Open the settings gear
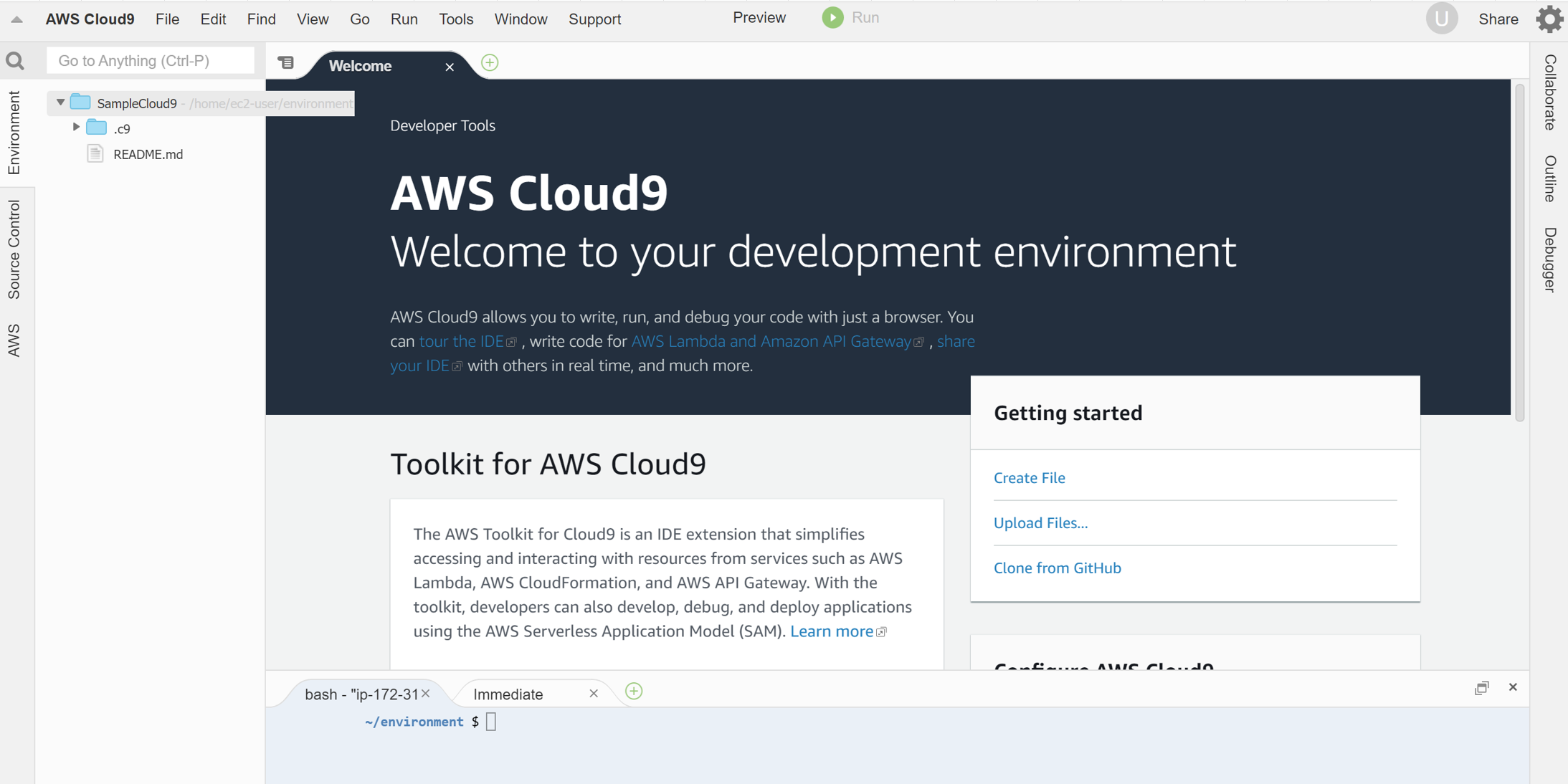Screen dimensions: 1568x784 [x=1549, y=19]
